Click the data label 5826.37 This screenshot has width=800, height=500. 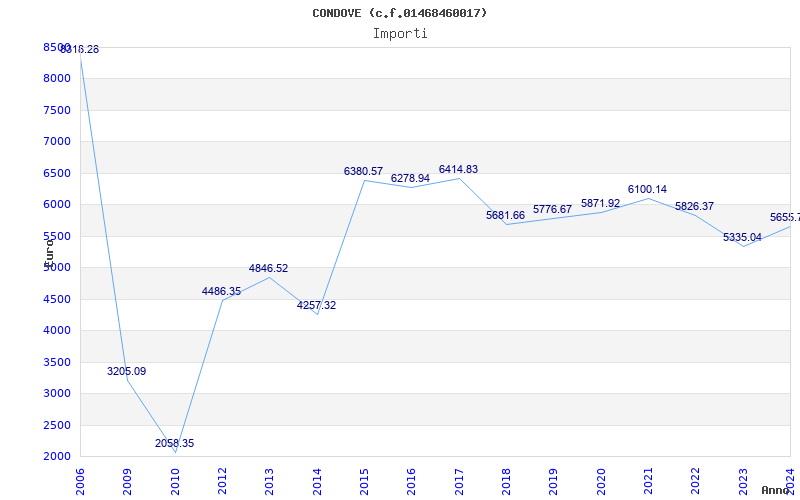[694, 206]
